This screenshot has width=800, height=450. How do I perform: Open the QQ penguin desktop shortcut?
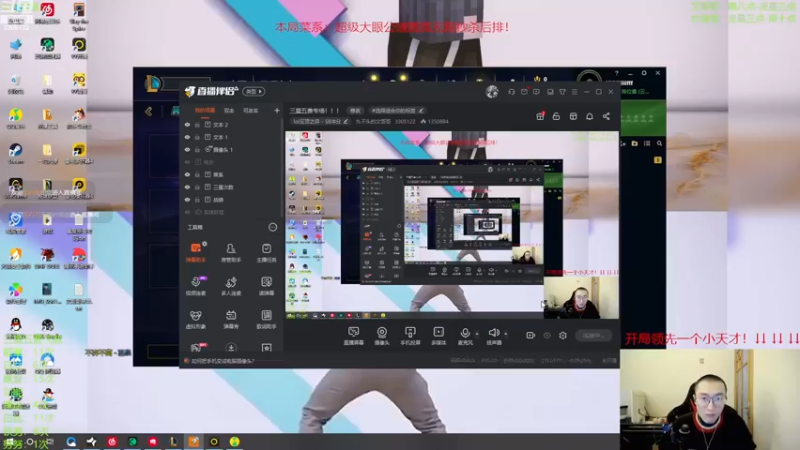click(16, 327)
